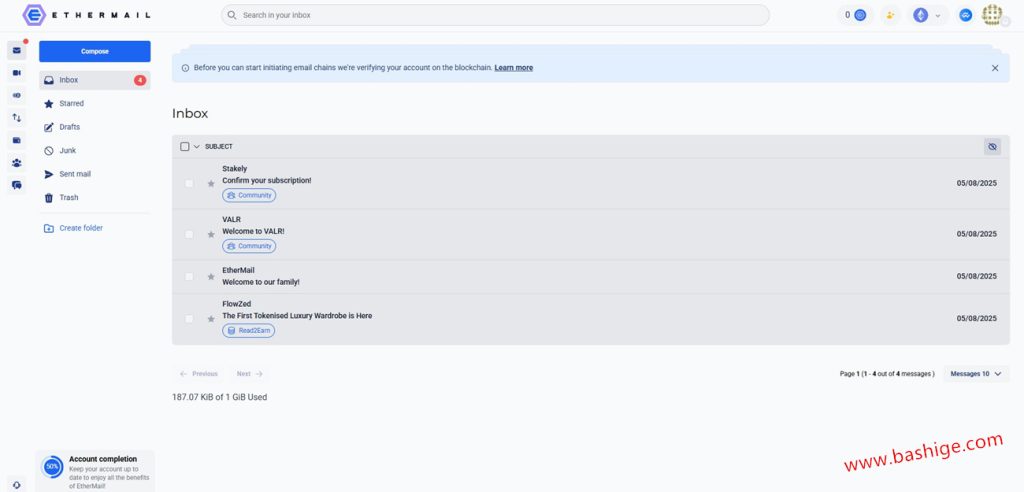Open the wallet icon in the left rail
The image size is (1024, 492).
pyautogui.click(x=16, y=140)
